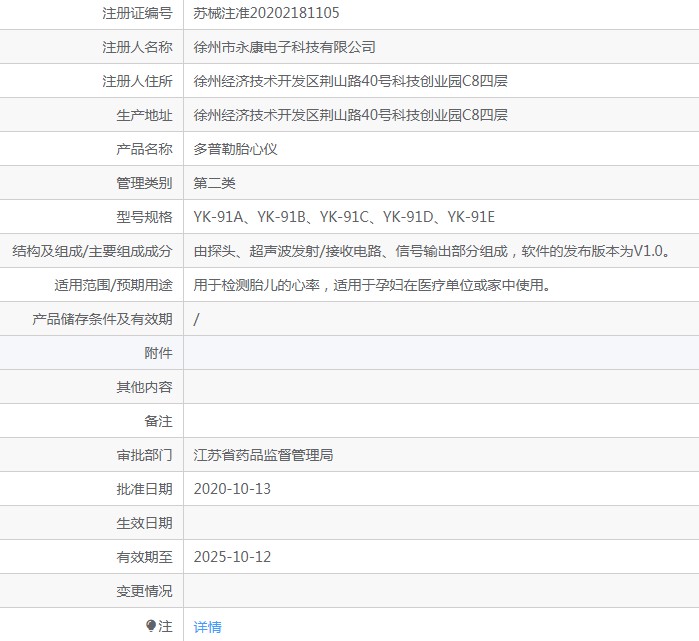The height and width of the screenshot is (641, 699).
Task: Select the 生效日期 label
Action: tap(144, 523)
